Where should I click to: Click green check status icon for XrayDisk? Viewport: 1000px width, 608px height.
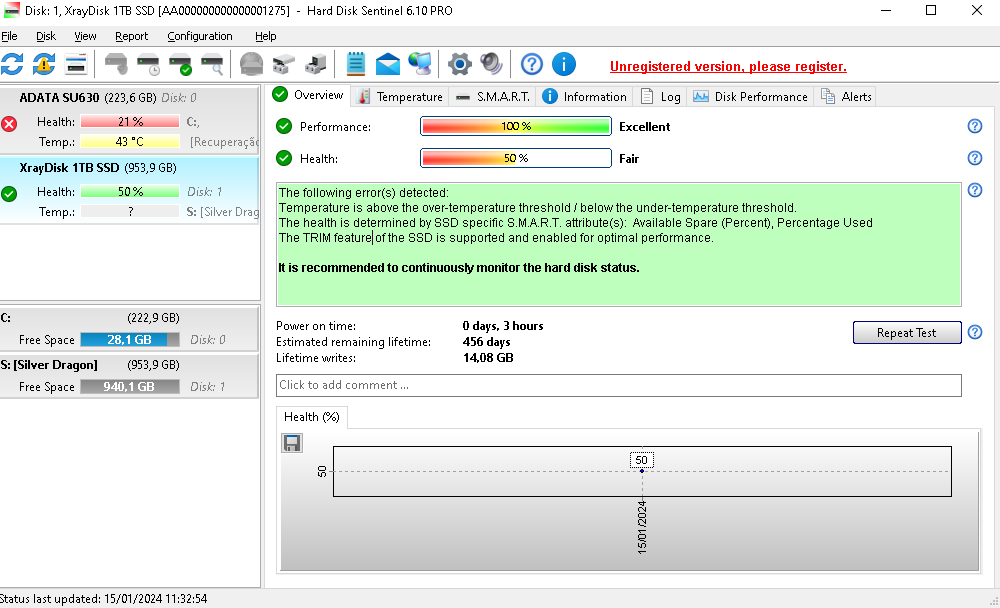[x=9, y=194]
